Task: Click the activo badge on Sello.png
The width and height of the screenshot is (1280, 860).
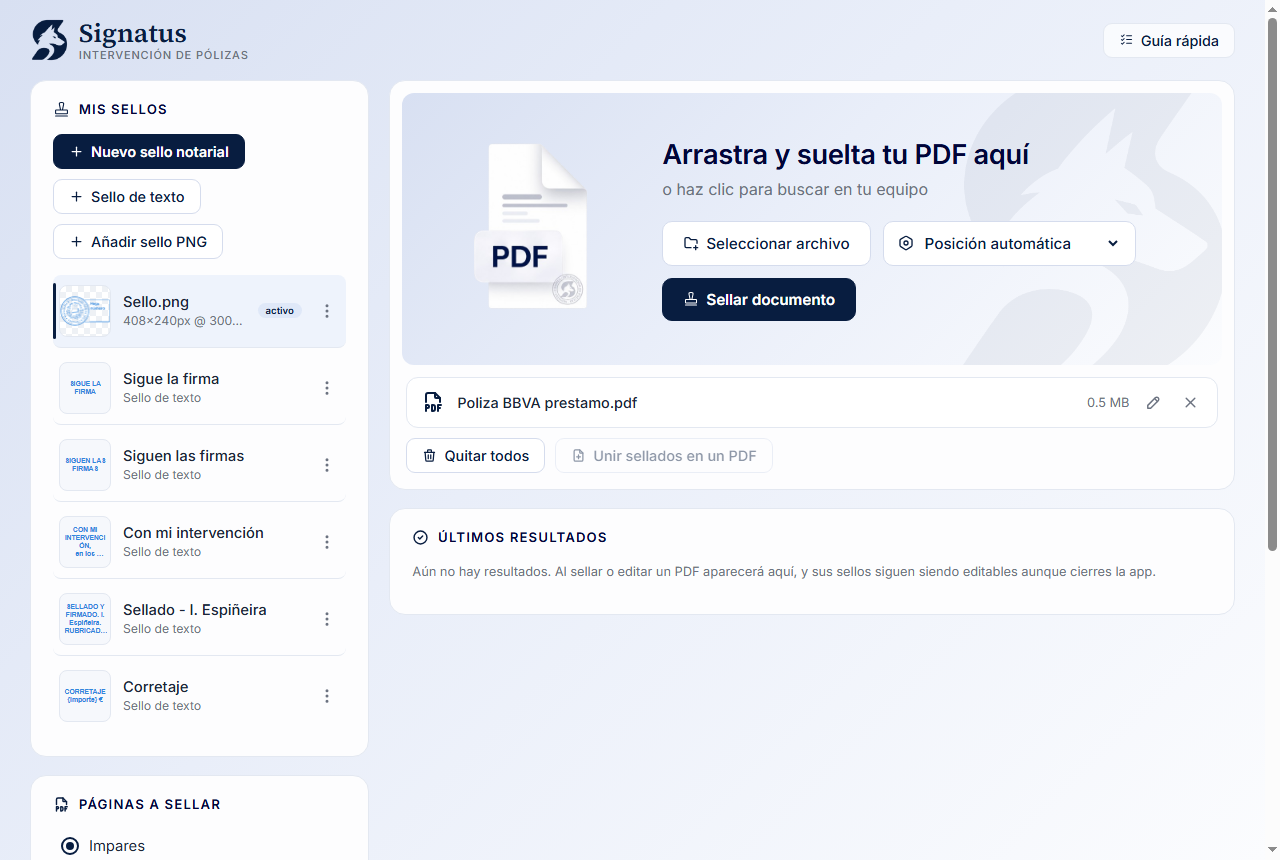Action: pyautogui.click(x=279, y=311)
